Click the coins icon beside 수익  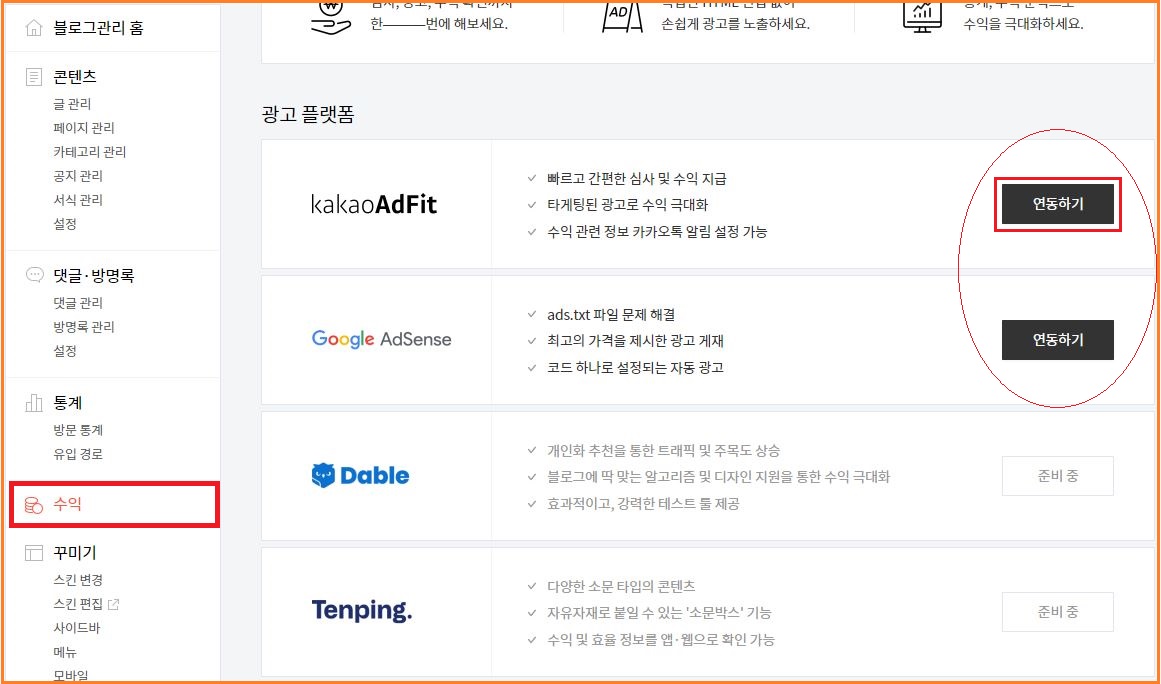tap(34, 505)
